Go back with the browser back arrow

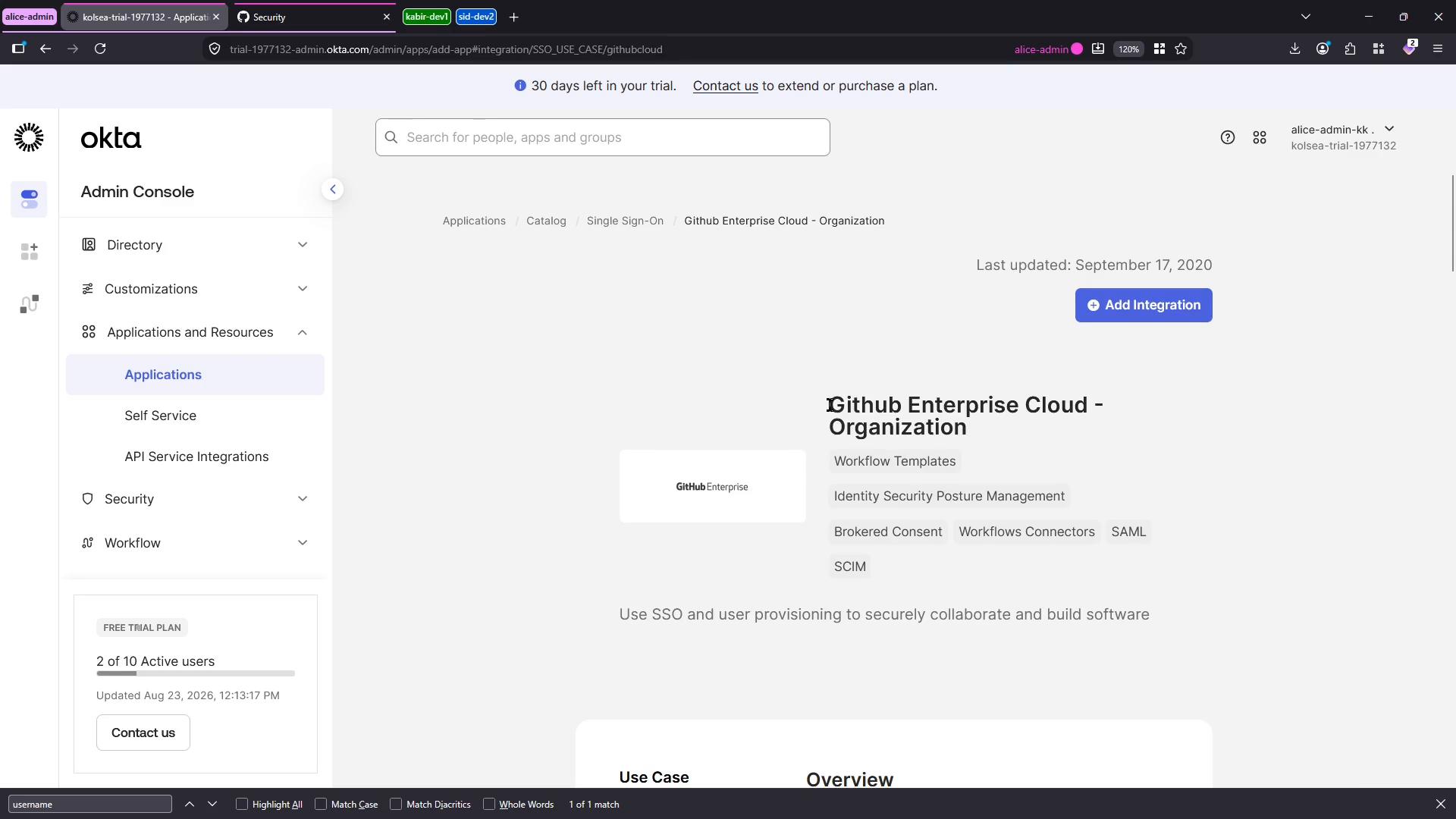[x=45, y=49]
